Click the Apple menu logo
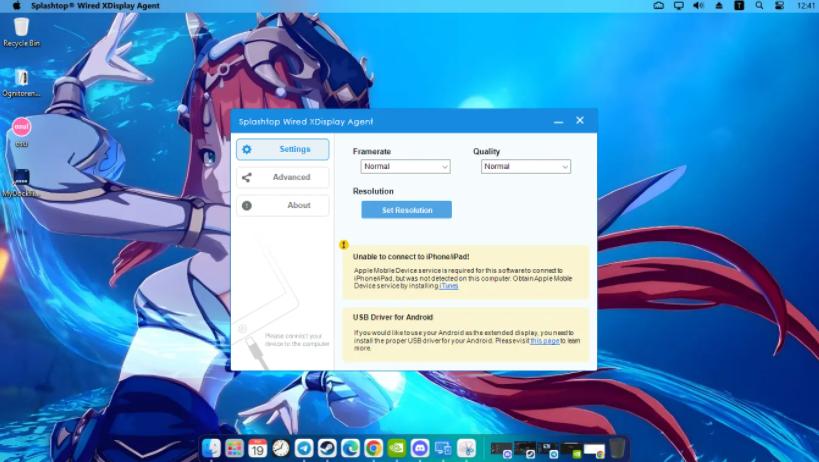Screen dimensions: 819x462 [17, 6]
